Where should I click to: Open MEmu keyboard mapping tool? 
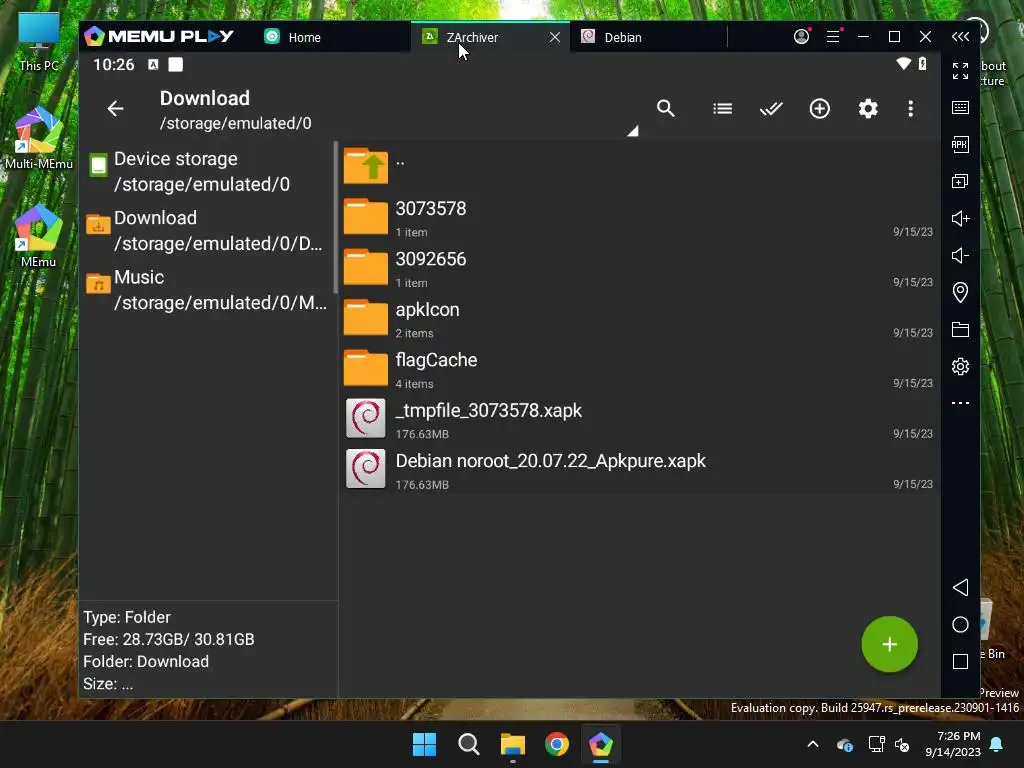[960, 108]
